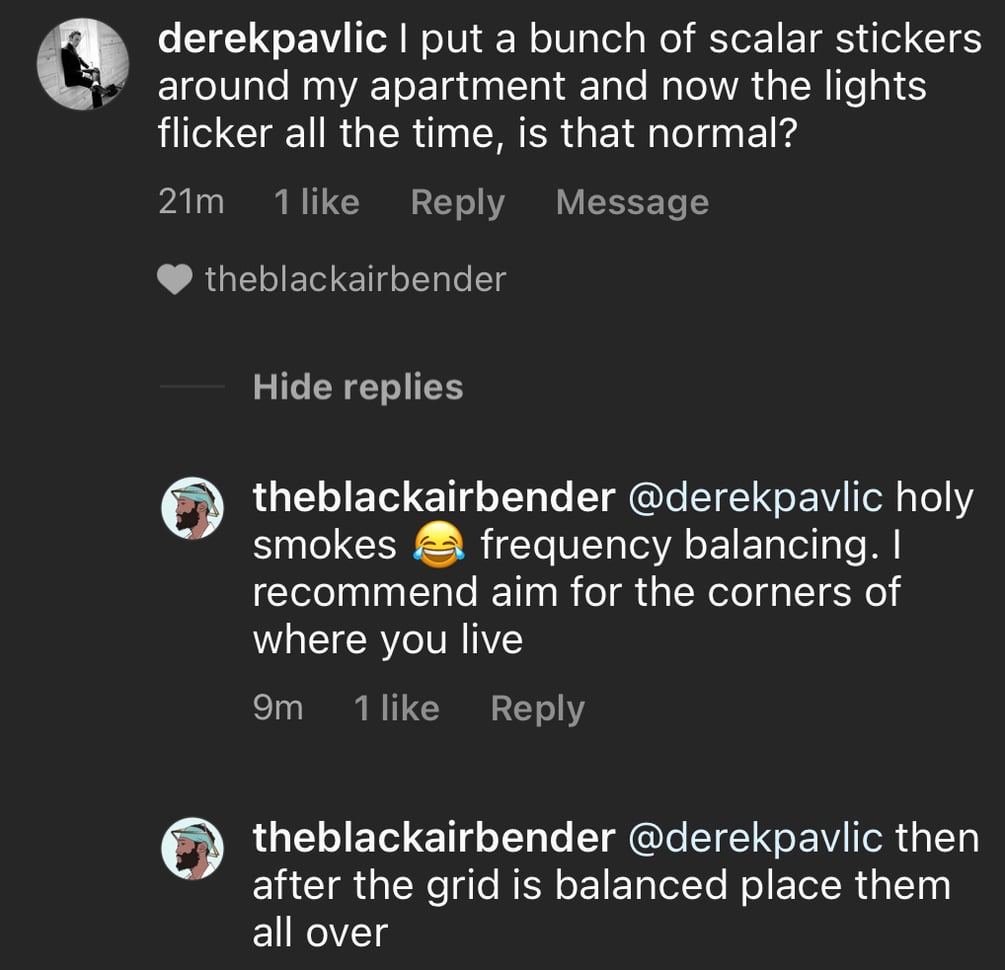Tap the laughing crying emoji
The image size is (1005, 970).
pos(439,545)
